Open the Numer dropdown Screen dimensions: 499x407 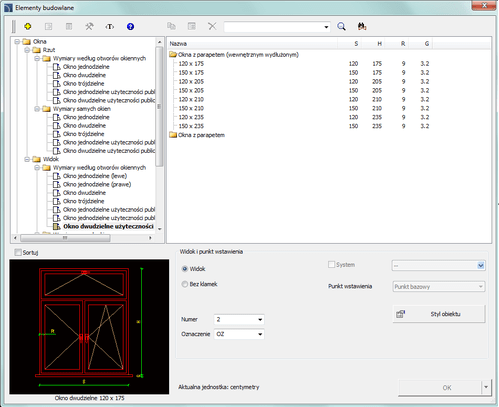tap(239, 319)
